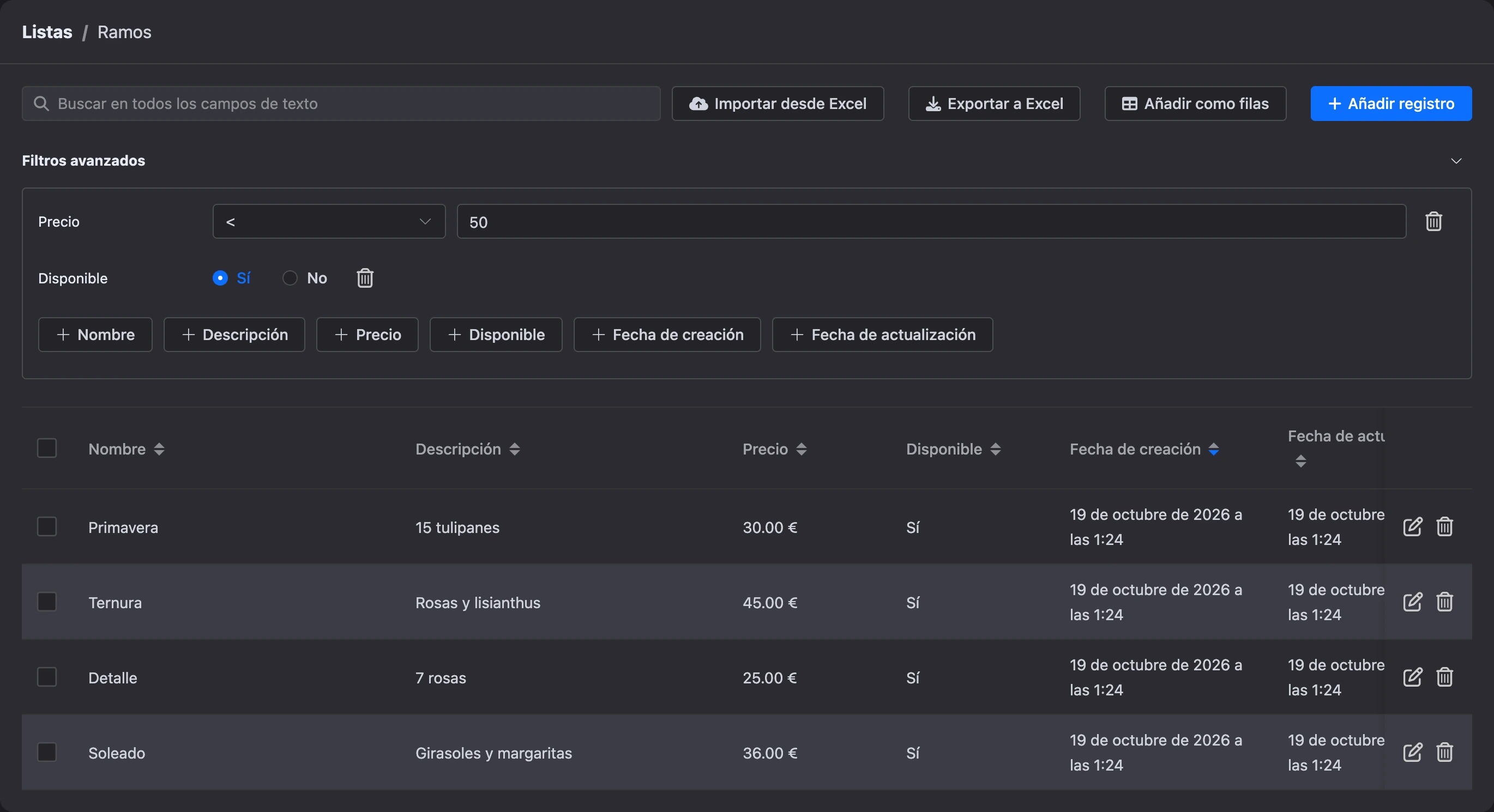Add a Fecha de actualización filter
The height and width of the screenshot is (812, 1494).
pos(882,335)
